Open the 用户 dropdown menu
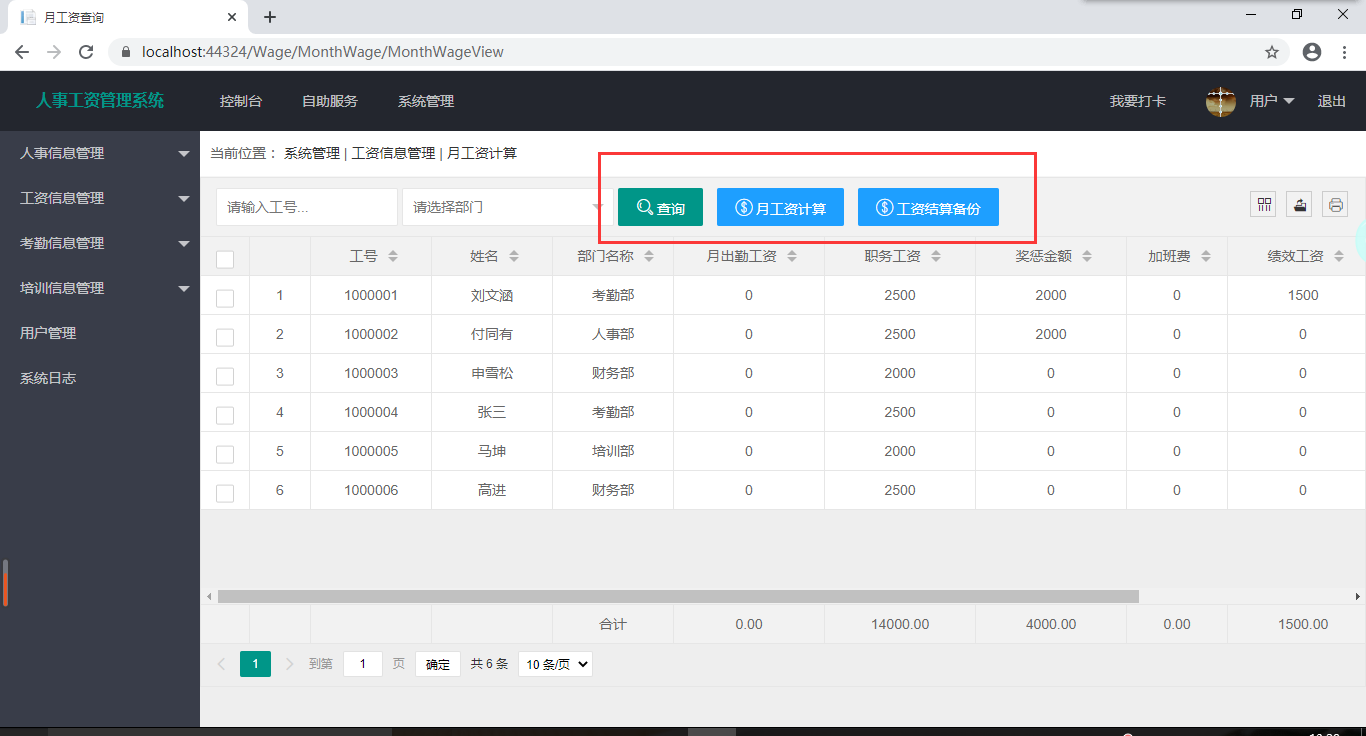This screenshot has height=736, width=1366. tap(1272, 101)
